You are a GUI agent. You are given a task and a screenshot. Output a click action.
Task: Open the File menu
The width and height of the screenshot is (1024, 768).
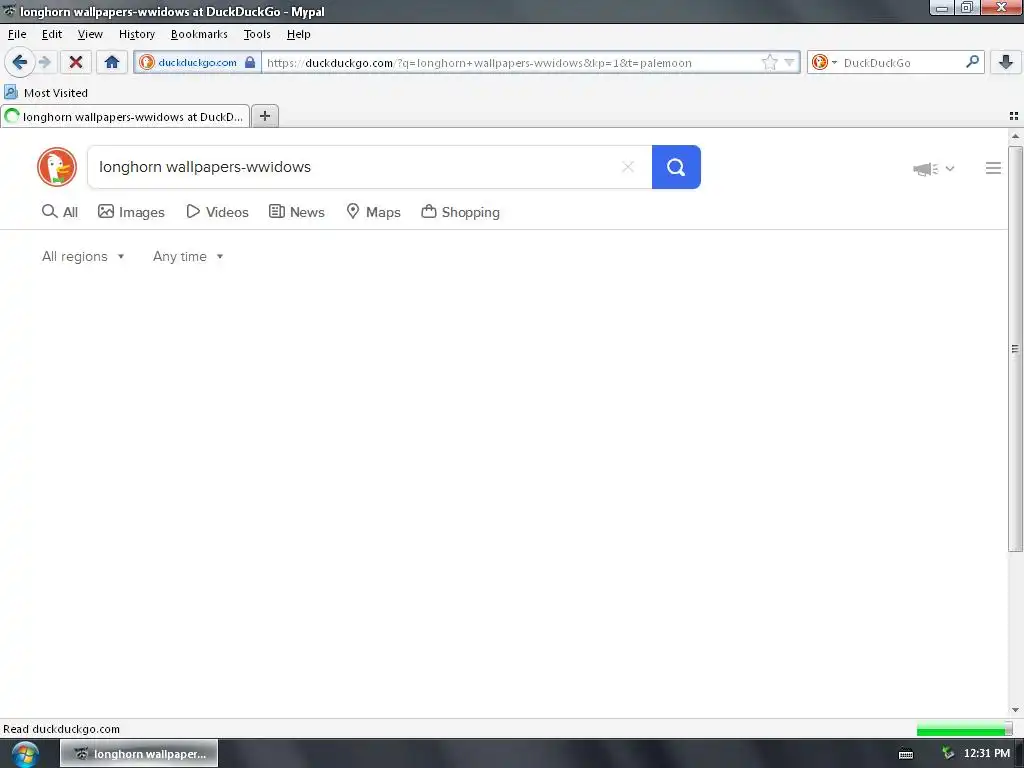coord(17,34)
